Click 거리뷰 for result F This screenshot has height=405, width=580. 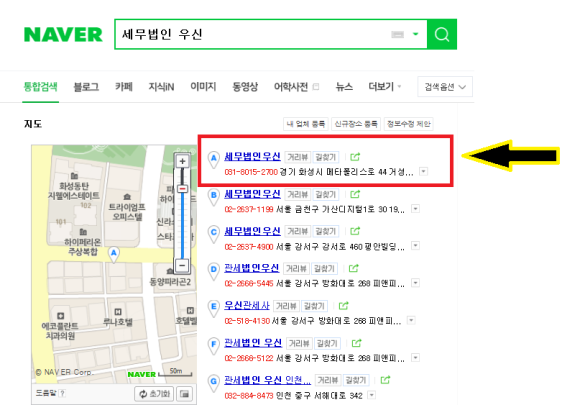(300, 343)
